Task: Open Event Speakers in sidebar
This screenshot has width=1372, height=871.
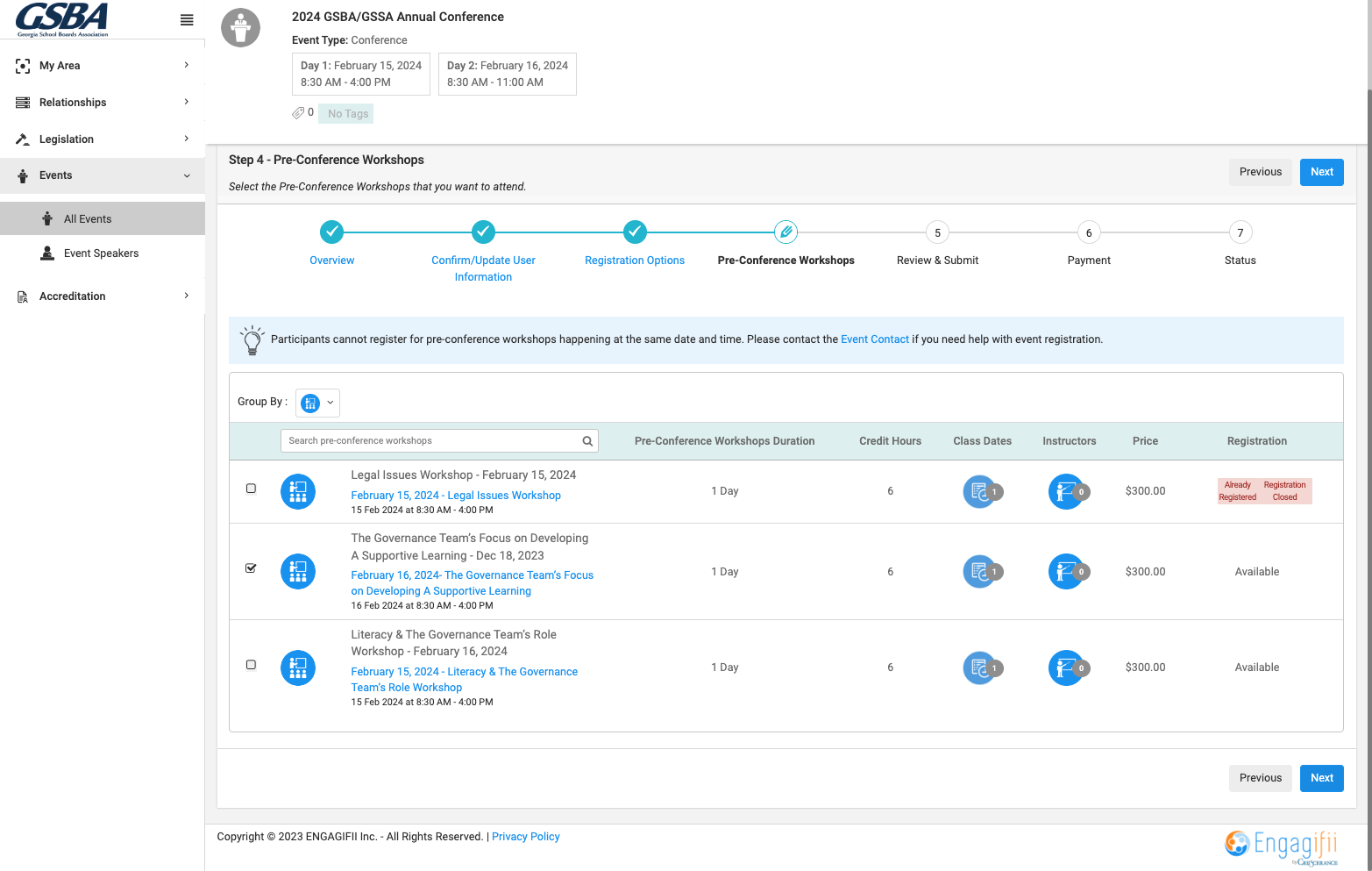Action: pyautogui.click(x=103, y=253)
